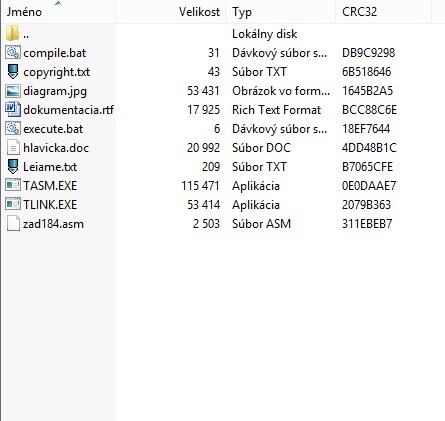This screenshot has height=421, width=445.
Task: Select the compile.bat batch file icon
Action: 13,53
